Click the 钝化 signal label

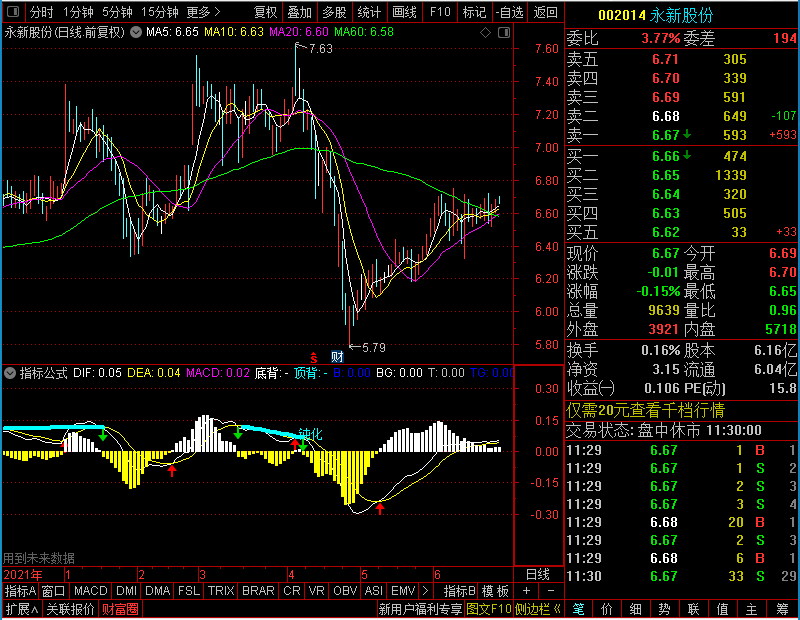click(310, 434)
